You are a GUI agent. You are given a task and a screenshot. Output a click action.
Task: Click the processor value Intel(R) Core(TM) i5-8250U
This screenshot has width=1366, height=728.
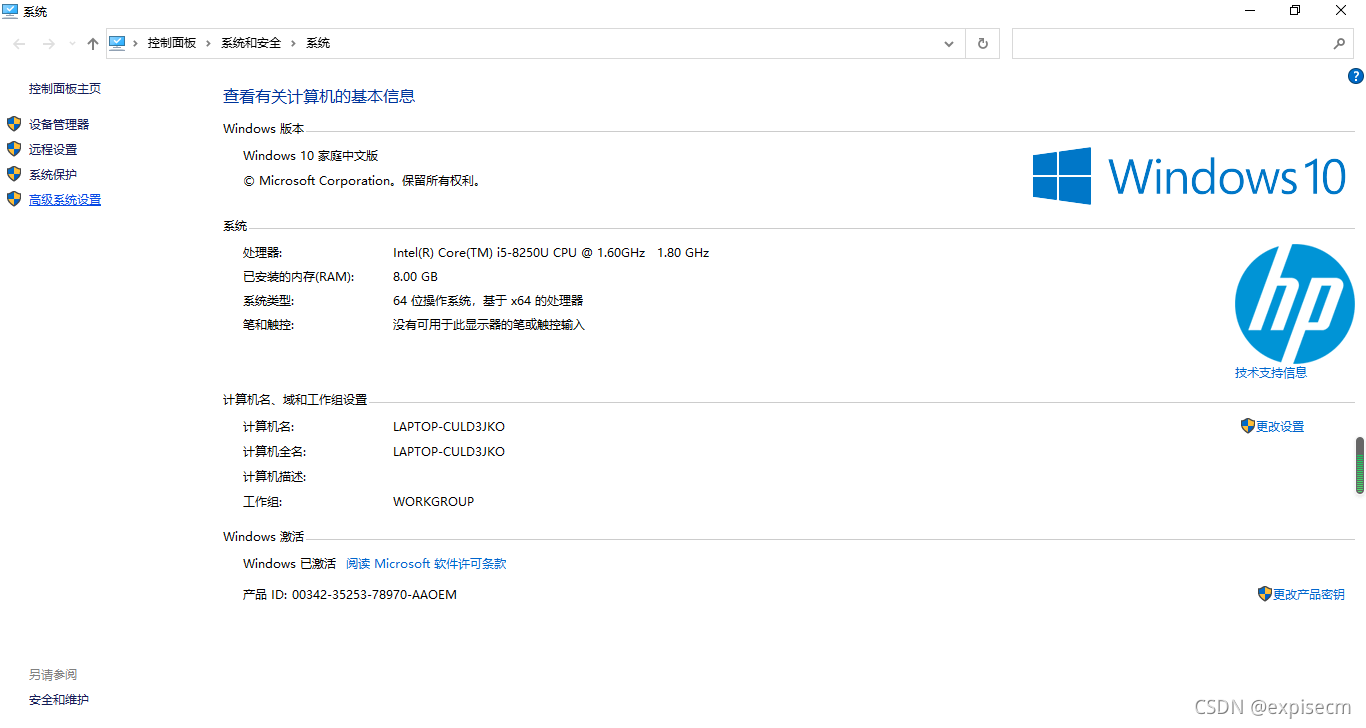coord(551,253)
